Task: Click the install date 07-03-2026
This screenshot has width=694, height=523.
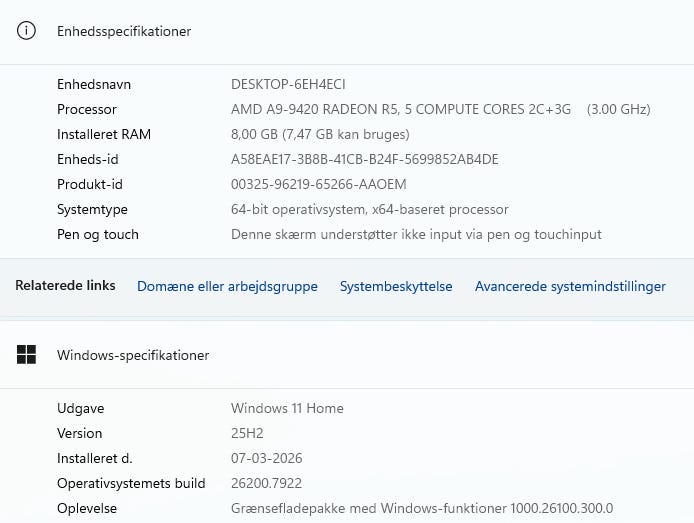Action: 266,459
